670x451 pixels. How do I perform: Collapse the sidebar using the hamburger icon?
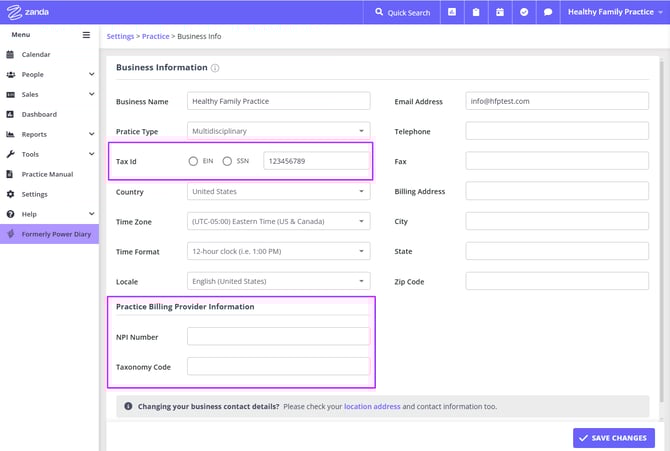point(86,34)
